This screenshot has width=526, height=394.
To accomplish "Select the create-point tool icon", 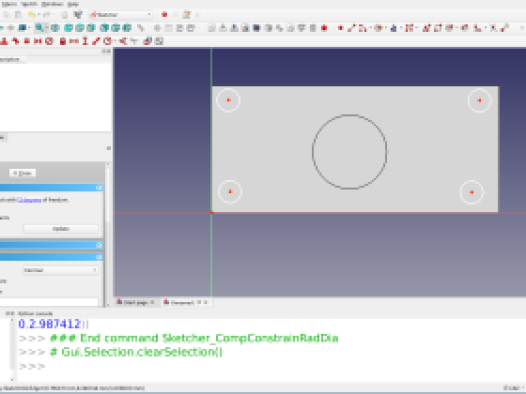I will coord(340,28).
